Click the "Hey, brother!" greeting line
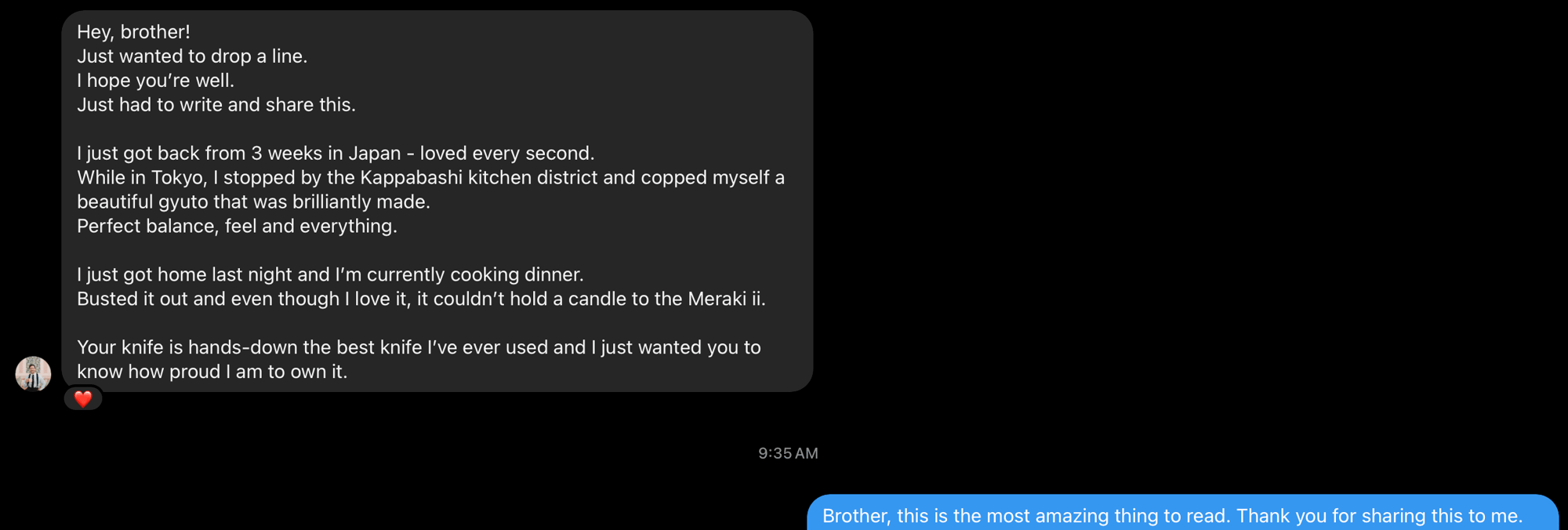The image size is (1568, 530). pos(133,32)
